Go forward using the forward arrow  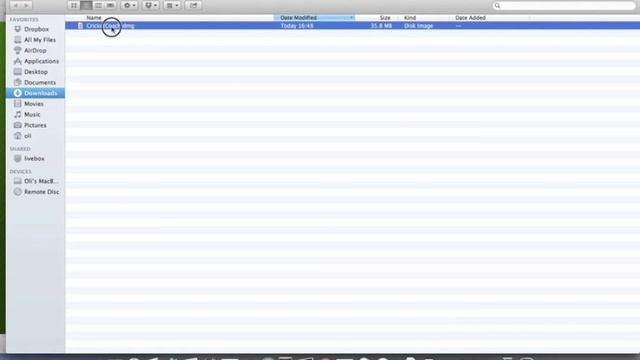[26, 5]
